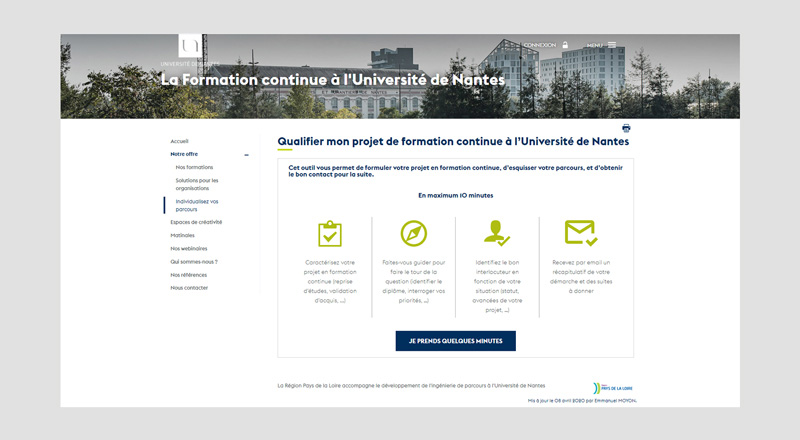Collapse the Notre offre section
The height and width of the screenshot is (440, 800).
246,155
